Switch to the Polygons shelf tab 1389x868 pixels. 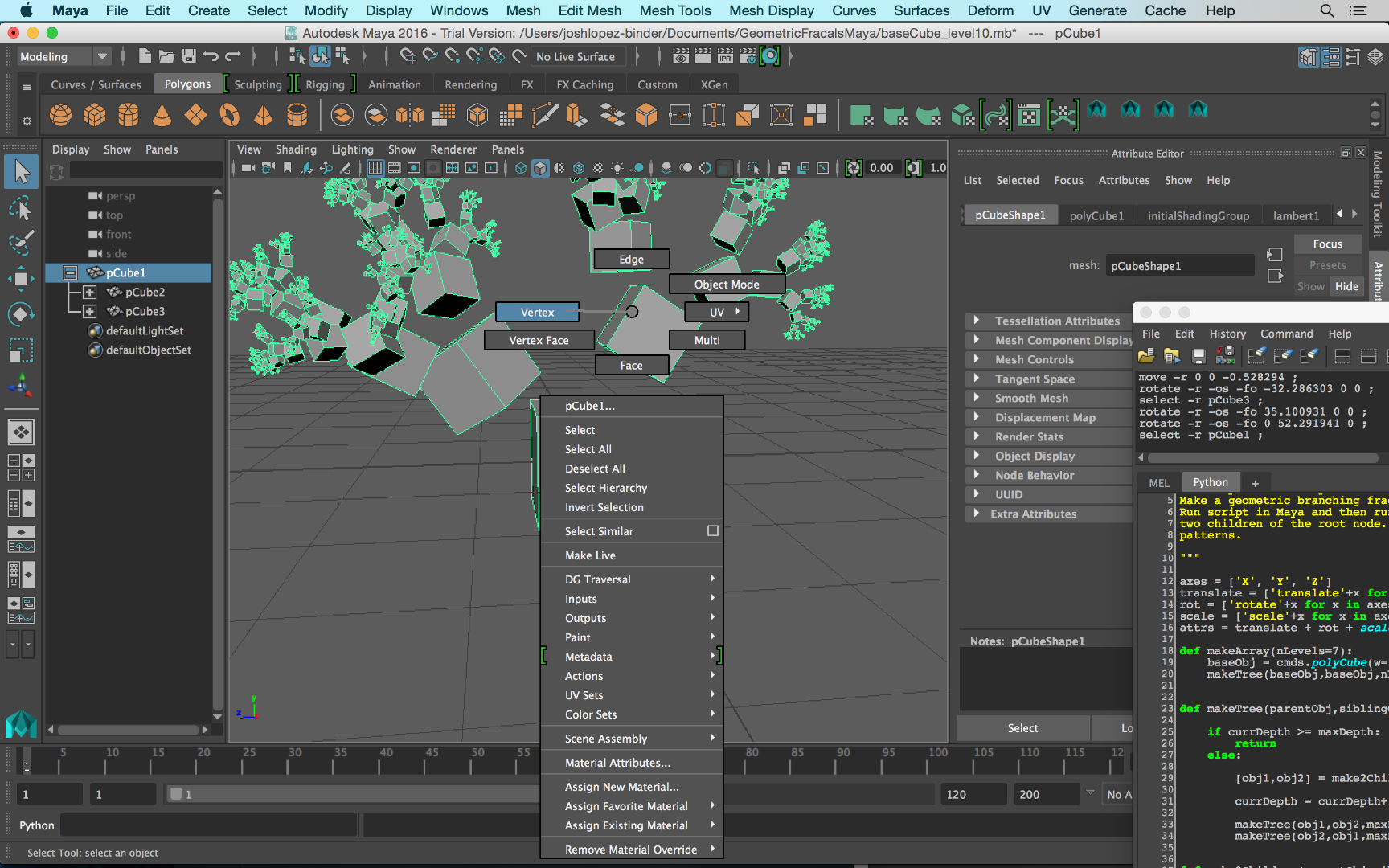tap(187, 84)
